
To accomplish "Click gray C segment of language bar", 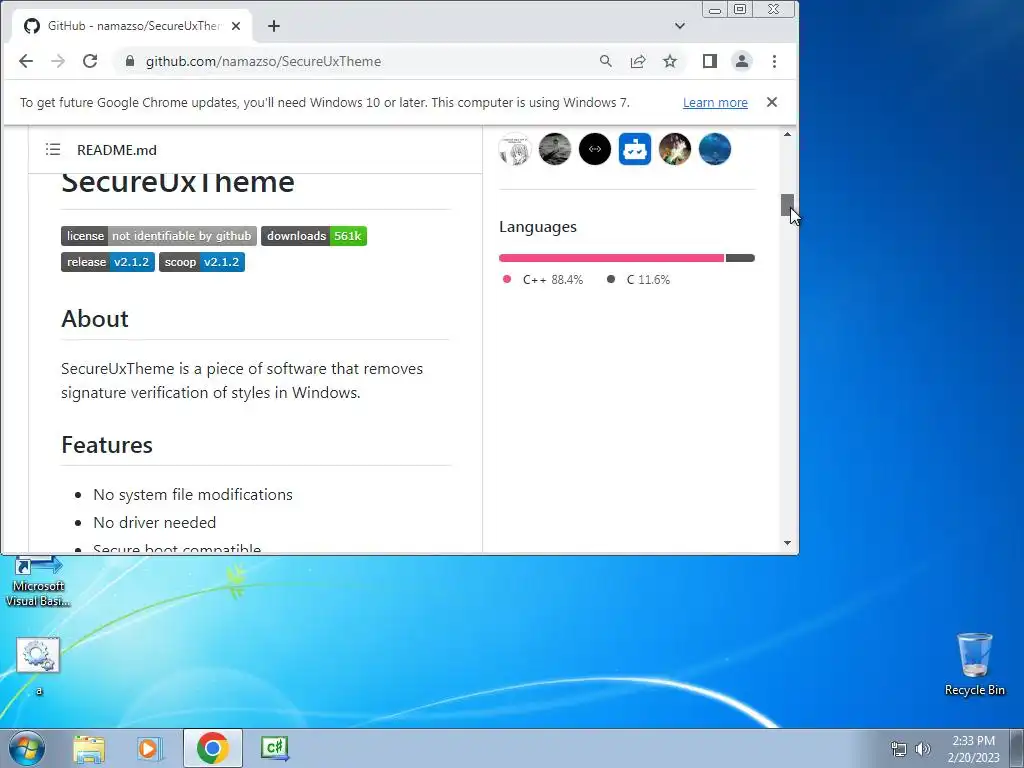I will 741,258.
